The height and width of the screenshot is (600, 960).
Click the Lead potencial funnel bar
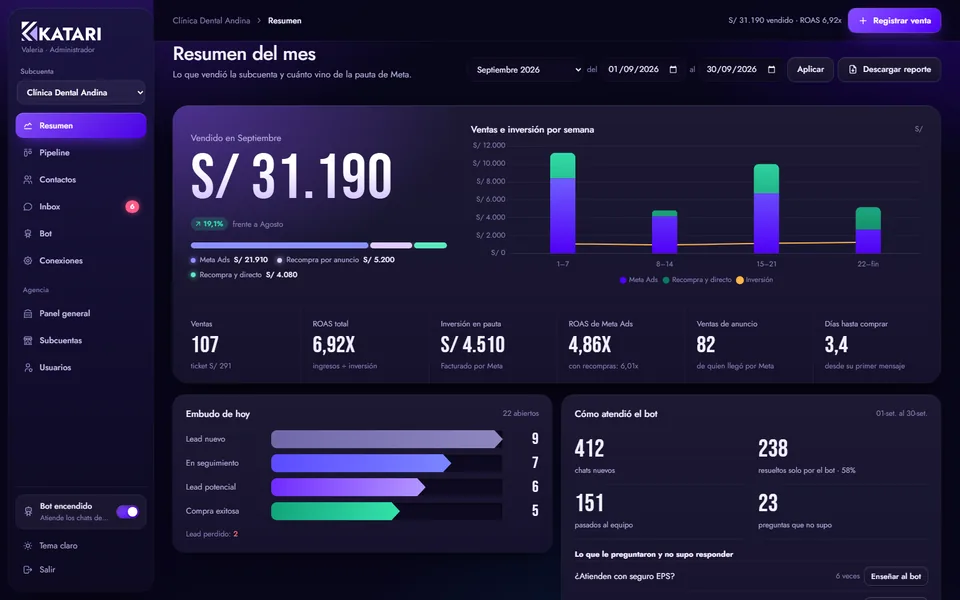pyautogui.click(x=348, y=487)
